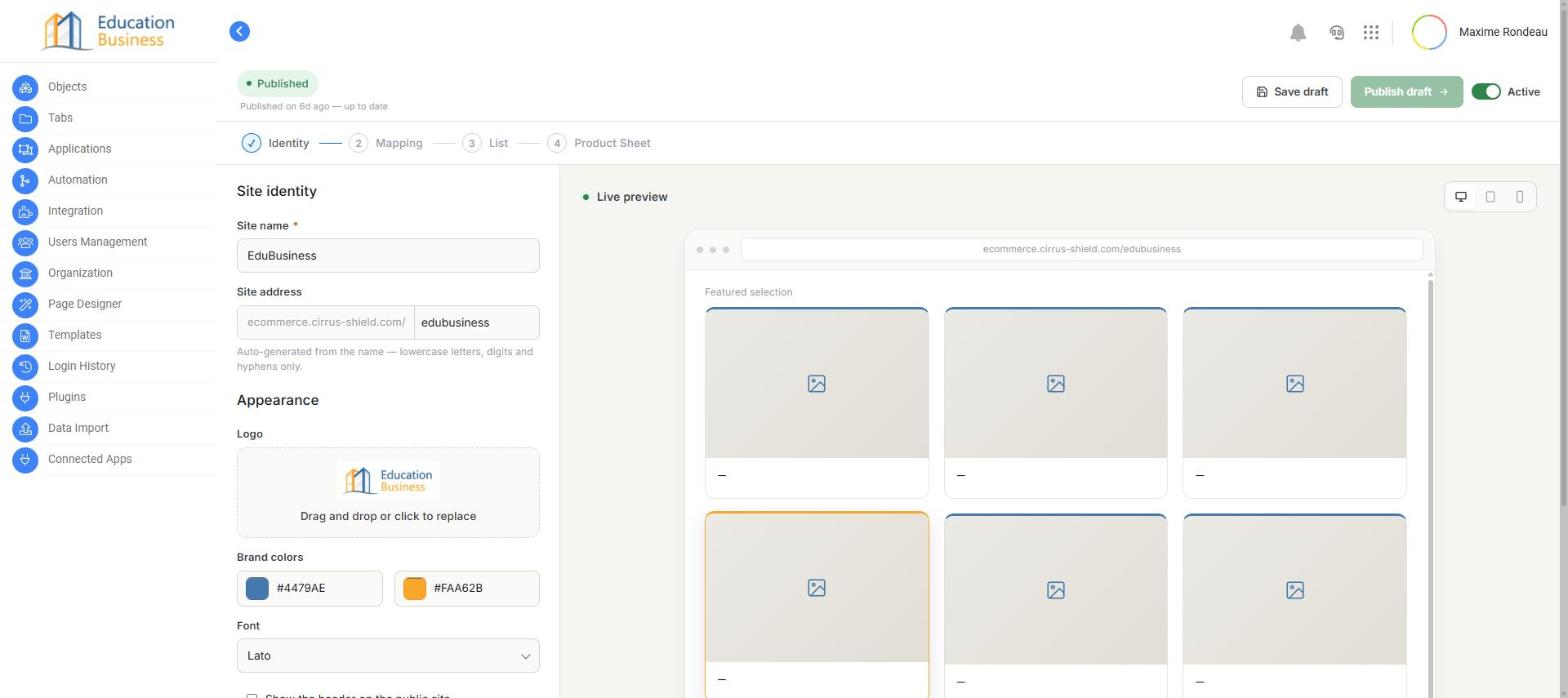
Task: Open the Page Designer tools icon
Action: point(25,305)
